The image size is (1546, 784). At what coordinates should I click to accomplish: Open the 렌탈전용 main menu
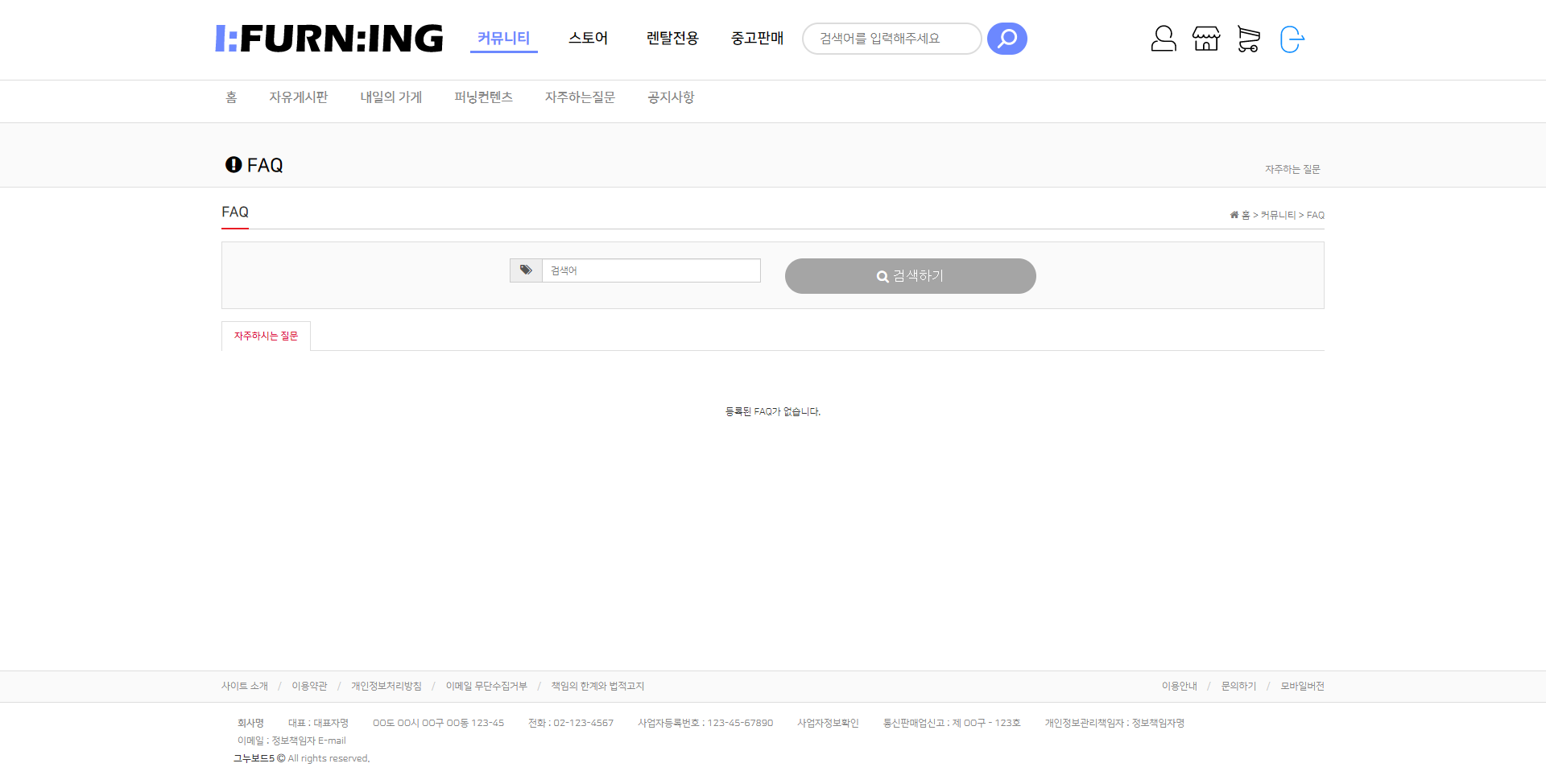point(672,38)
